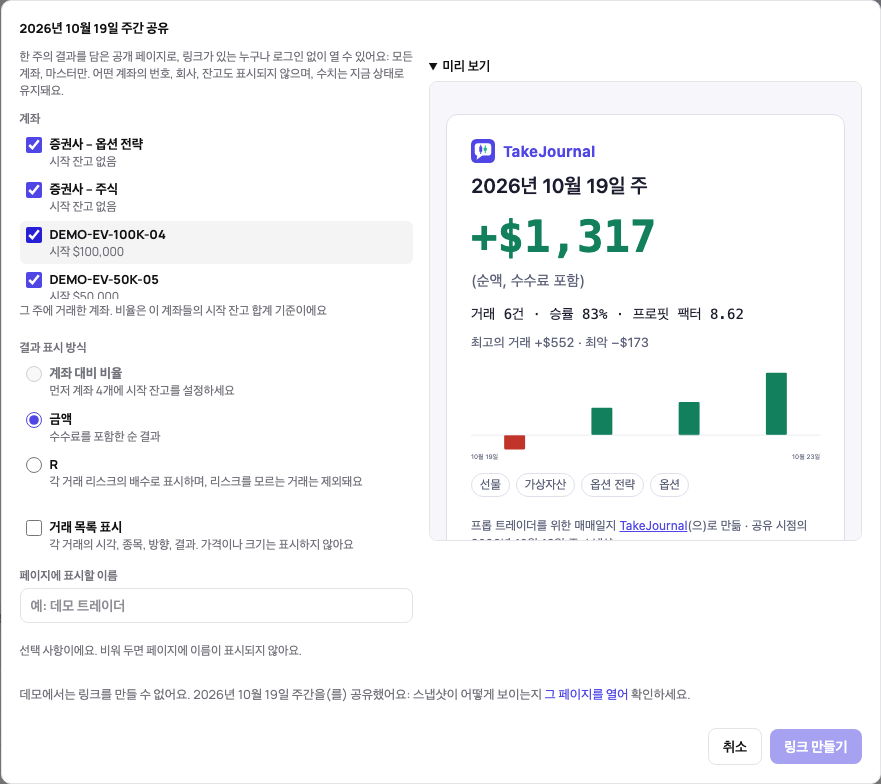Select the 금액 radio option
Screen dimensions: 881x784
34,419
